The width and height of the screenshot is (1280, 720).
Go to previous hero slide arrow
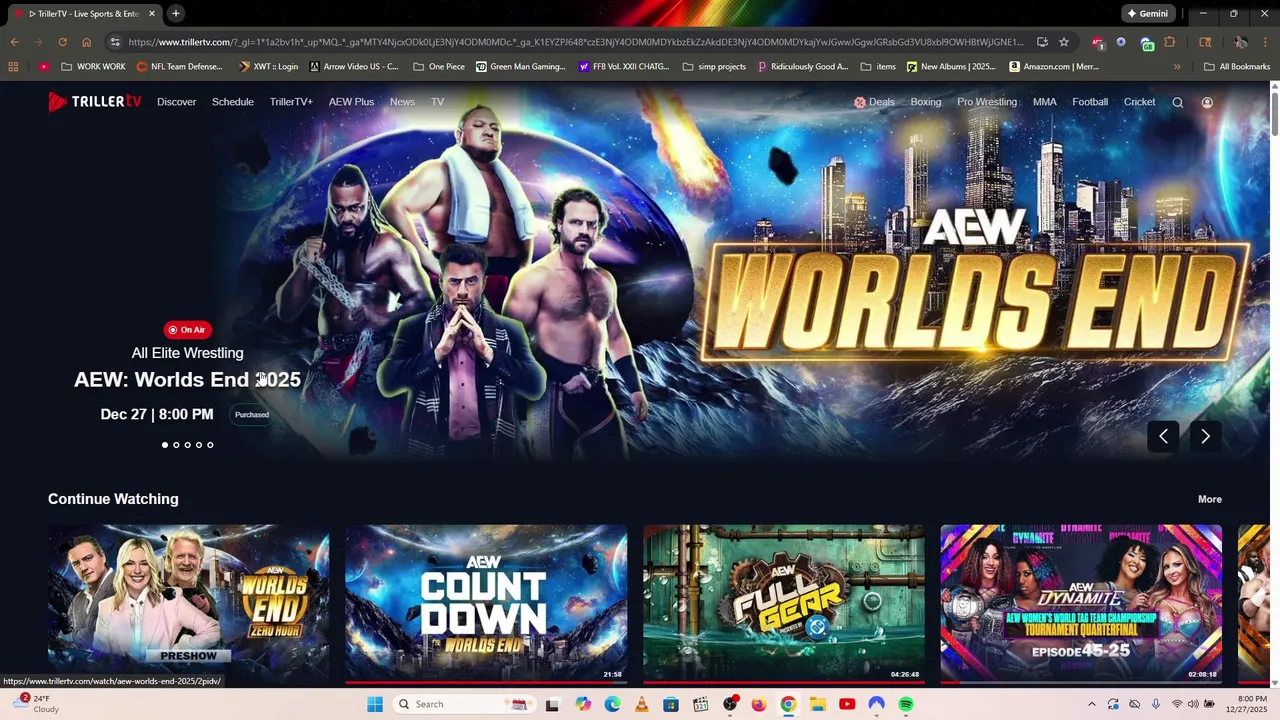tap(1163, 436)
